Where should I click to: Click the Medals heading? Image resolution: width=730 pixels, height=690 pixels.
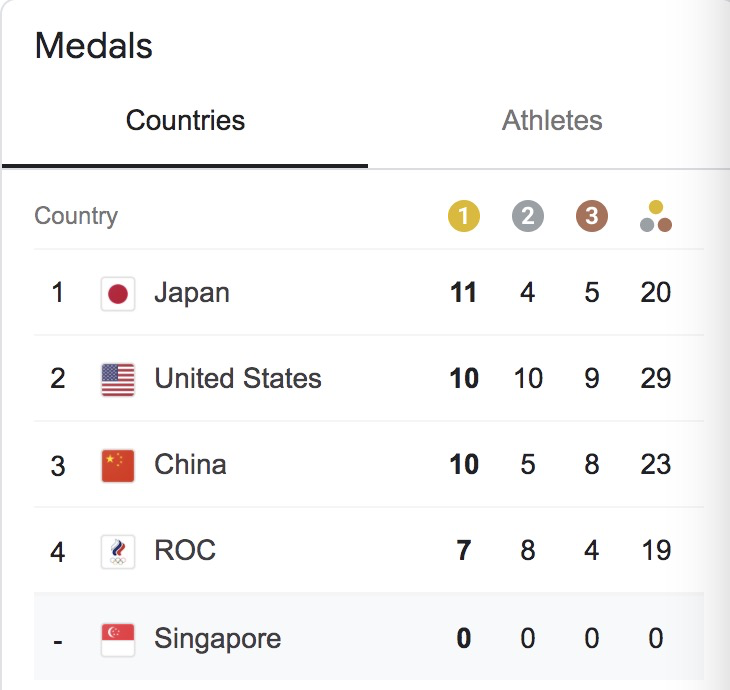point(94,46)
